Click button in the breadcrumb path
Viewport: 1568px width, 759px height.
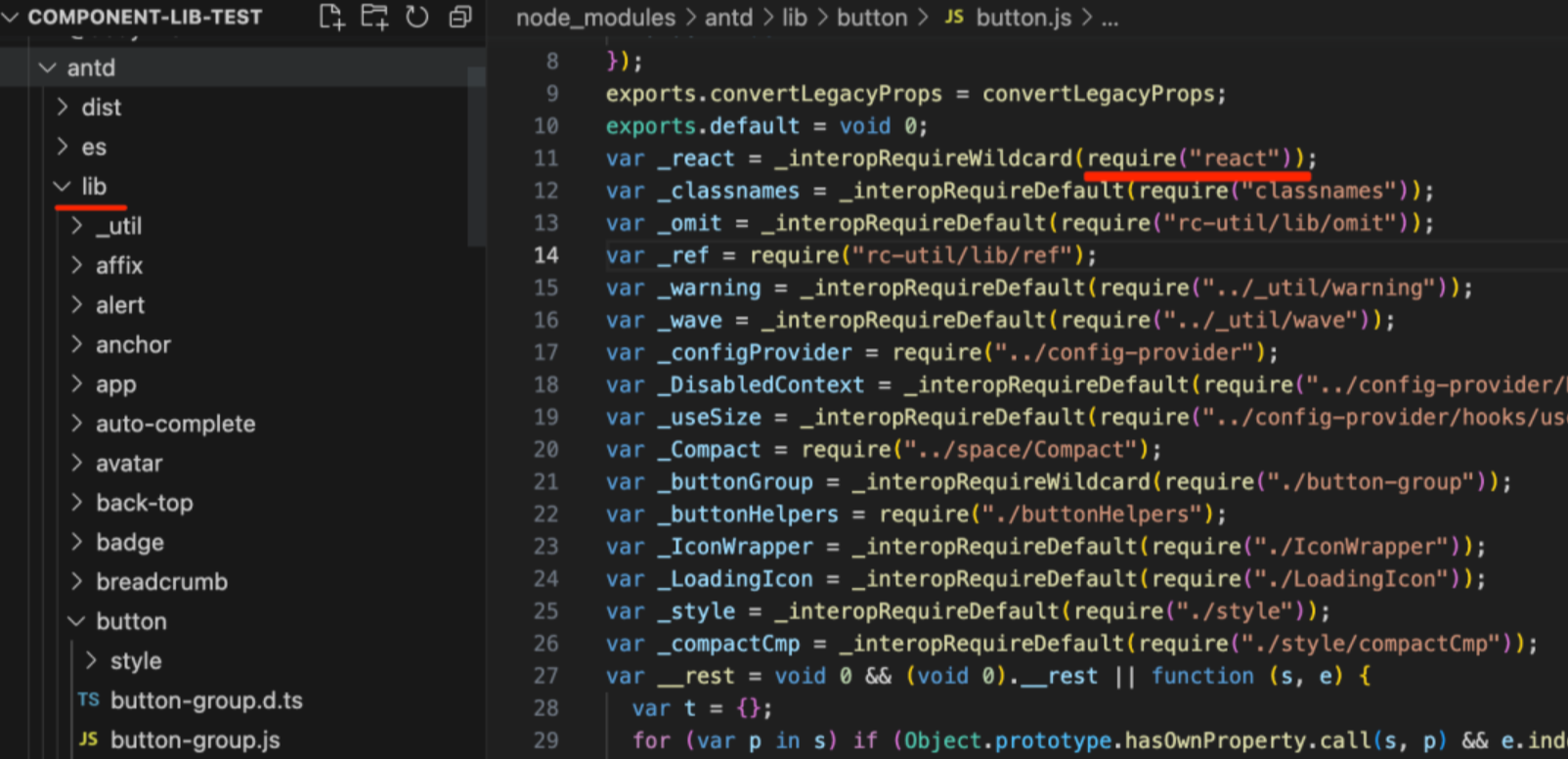872,18
